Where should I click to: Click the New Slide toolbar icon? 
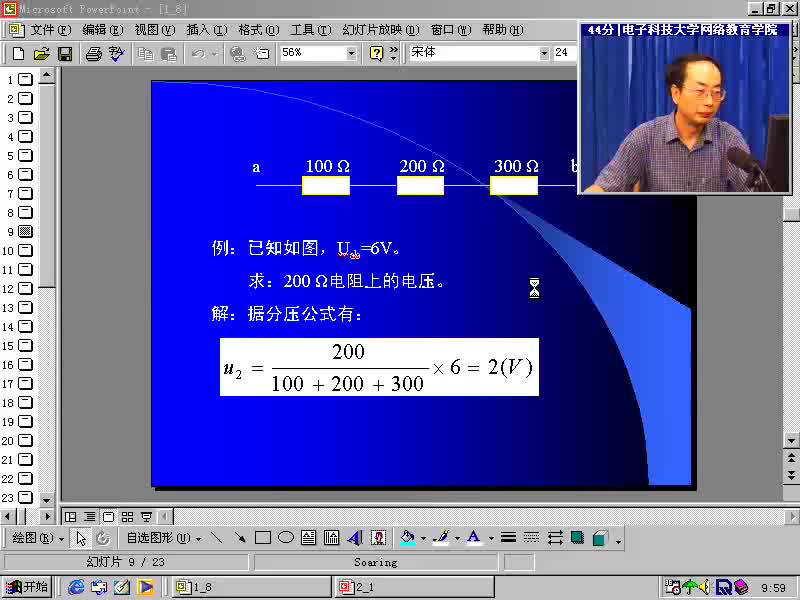click(262, 54)
